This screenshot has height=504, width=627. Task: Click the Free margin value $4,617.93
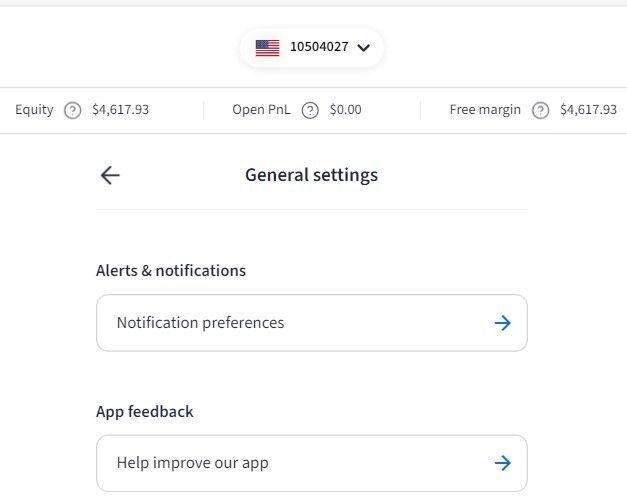point(588,110)
